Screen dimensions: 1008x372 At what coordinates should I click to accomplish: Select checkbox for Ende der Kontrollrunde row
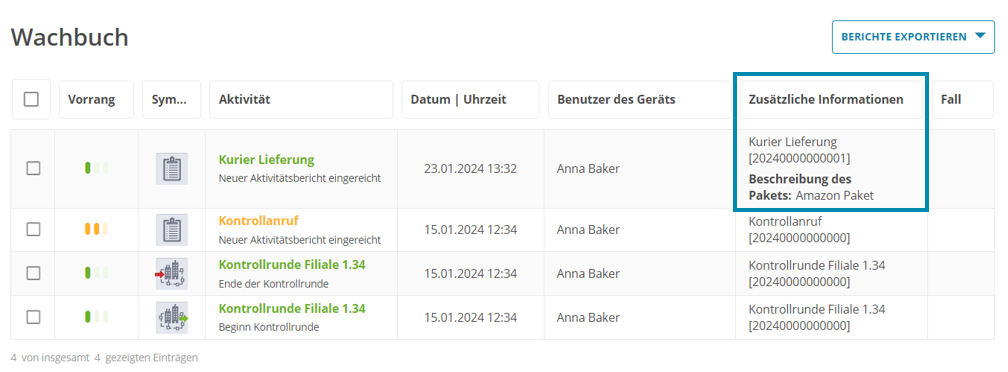tap(33, 273)
